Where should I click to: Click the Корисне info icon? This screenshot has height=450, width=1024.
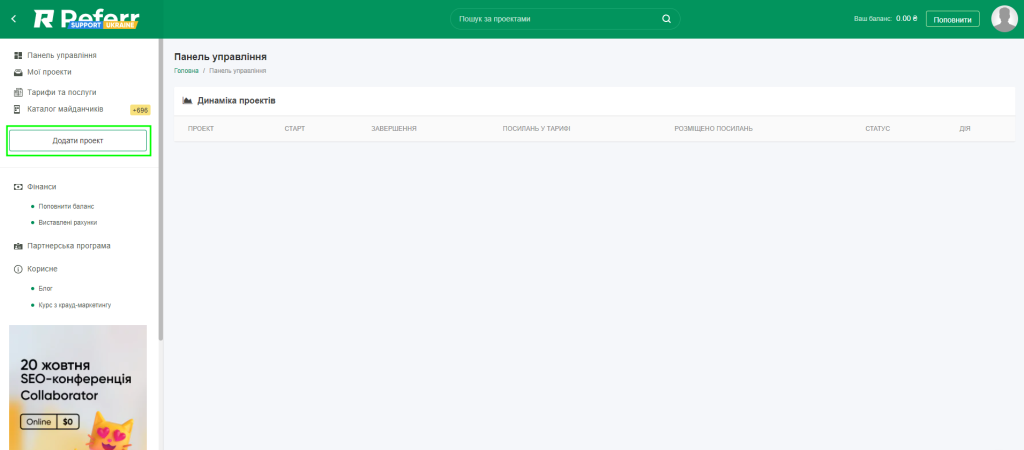[18, 269]
